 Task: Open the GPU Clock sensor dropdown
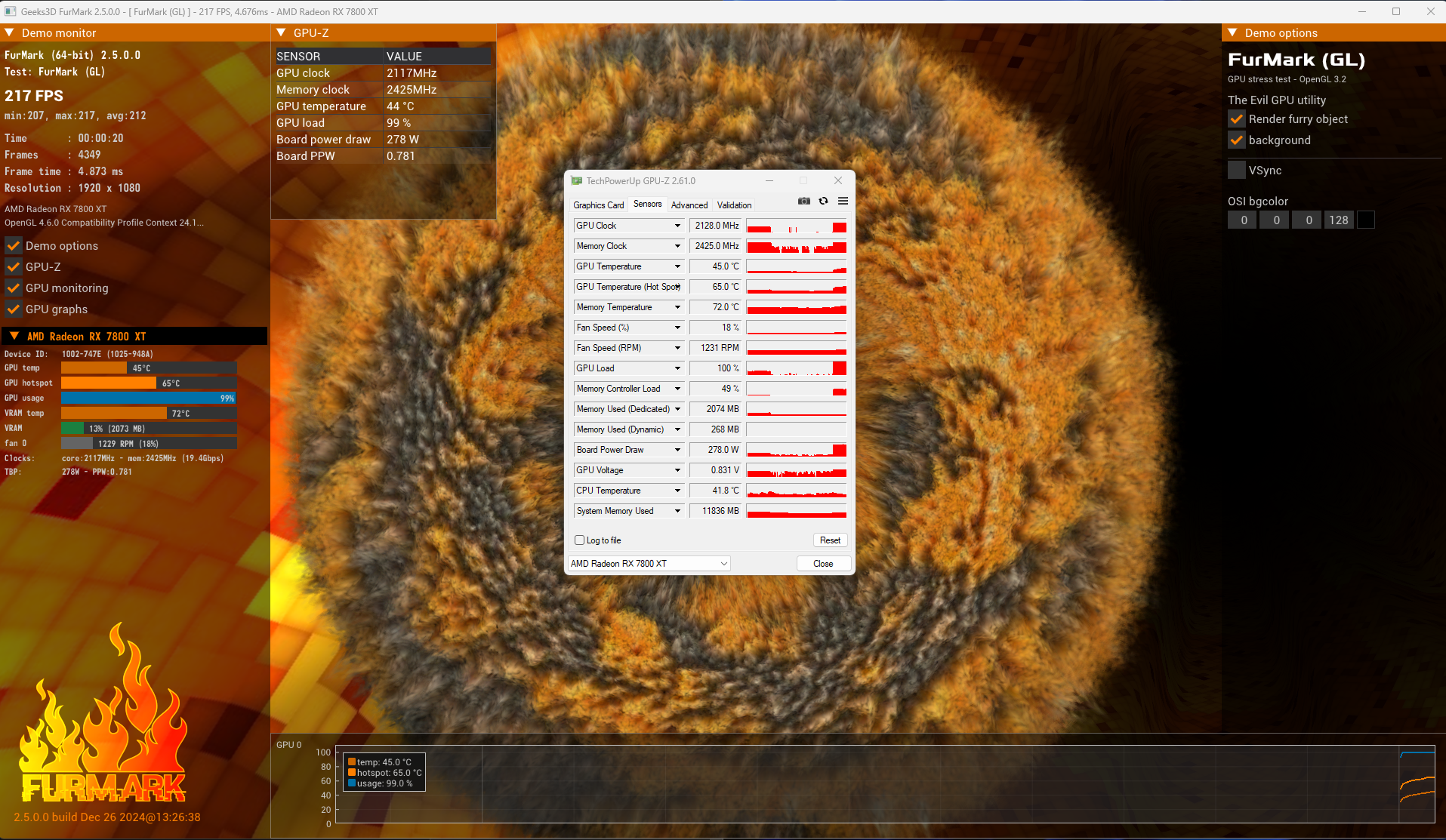point(677,226)
